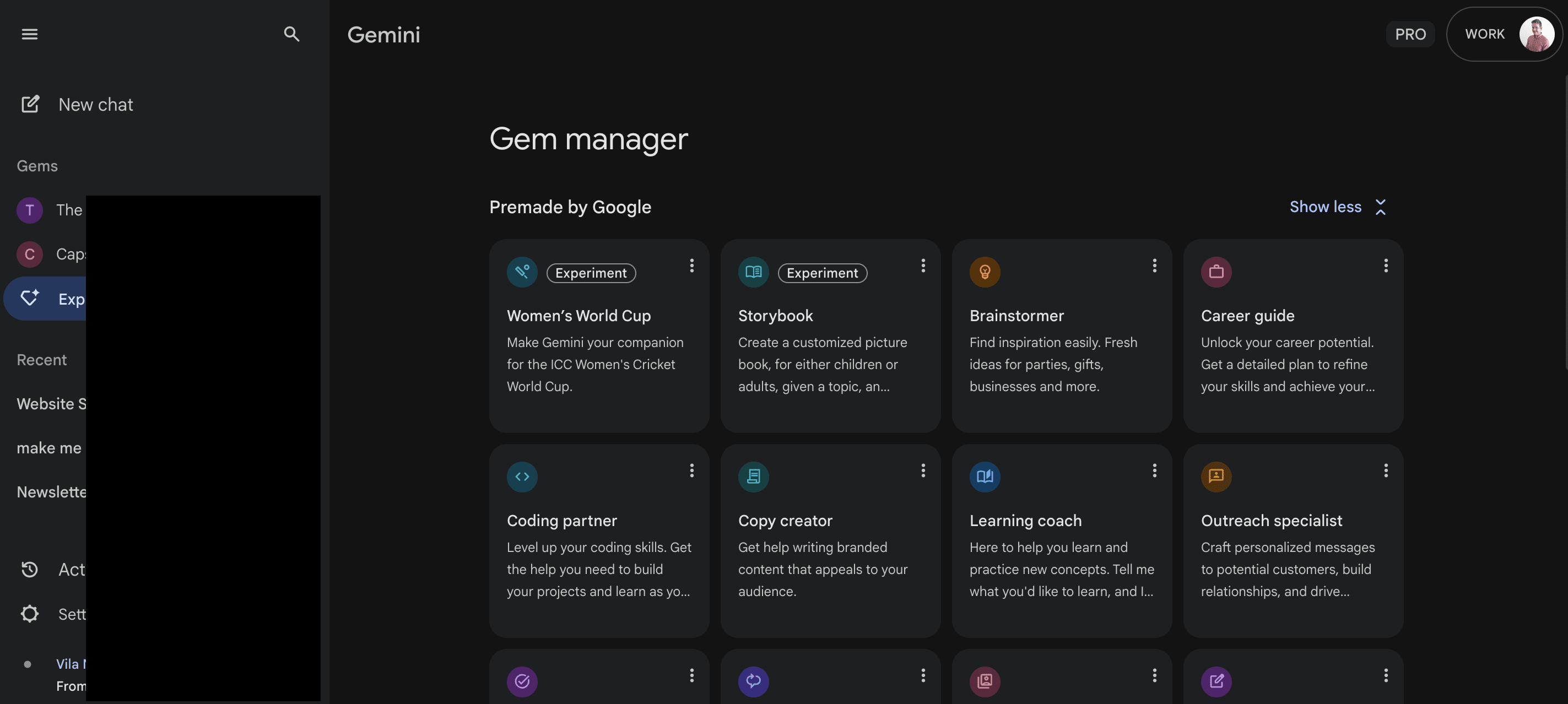Open Copy creator card options menu
Viewport: 1568px width, 704px height.
[923, 470]
